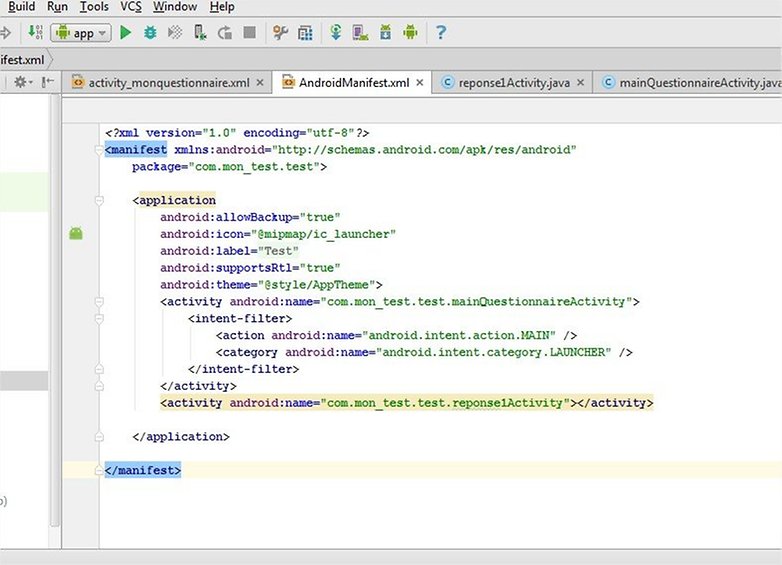Open the Build menu
Image resolution: width=782 pixels, height=565 pixels.
pyautogui.click(x=21, y=7)
